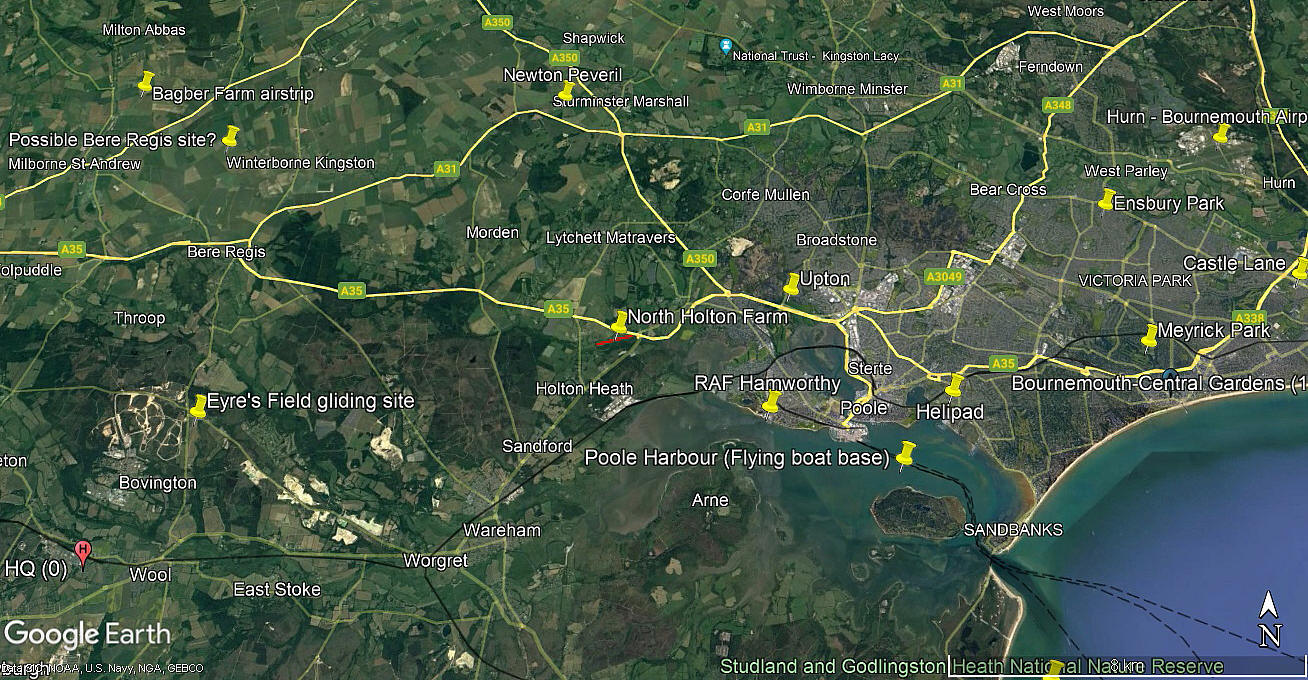Click the National Trust Kingston Lacy marker
This screenshot has height=680, width=1308.
pos(726,46)
